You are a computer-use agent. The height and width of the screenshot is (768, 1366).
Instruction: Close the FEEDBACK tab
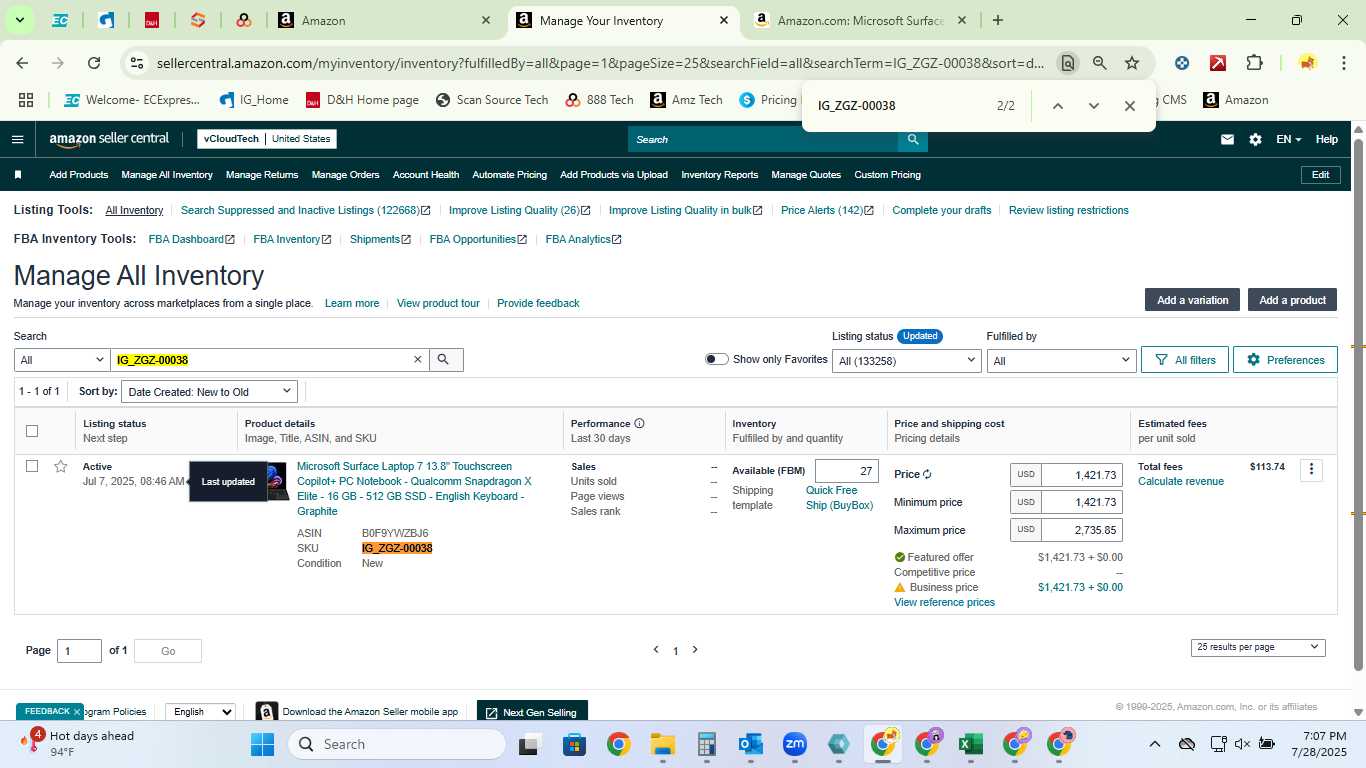(x=76, y=712)
